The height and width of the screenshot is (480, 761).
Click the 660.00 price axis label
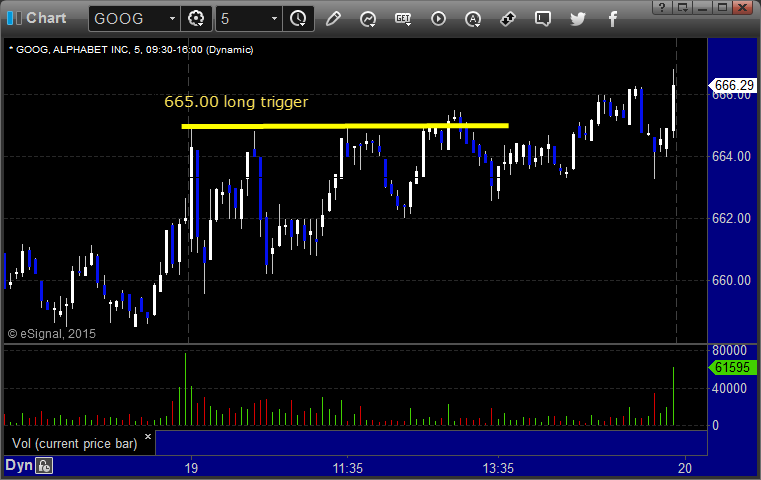[731, 280]
